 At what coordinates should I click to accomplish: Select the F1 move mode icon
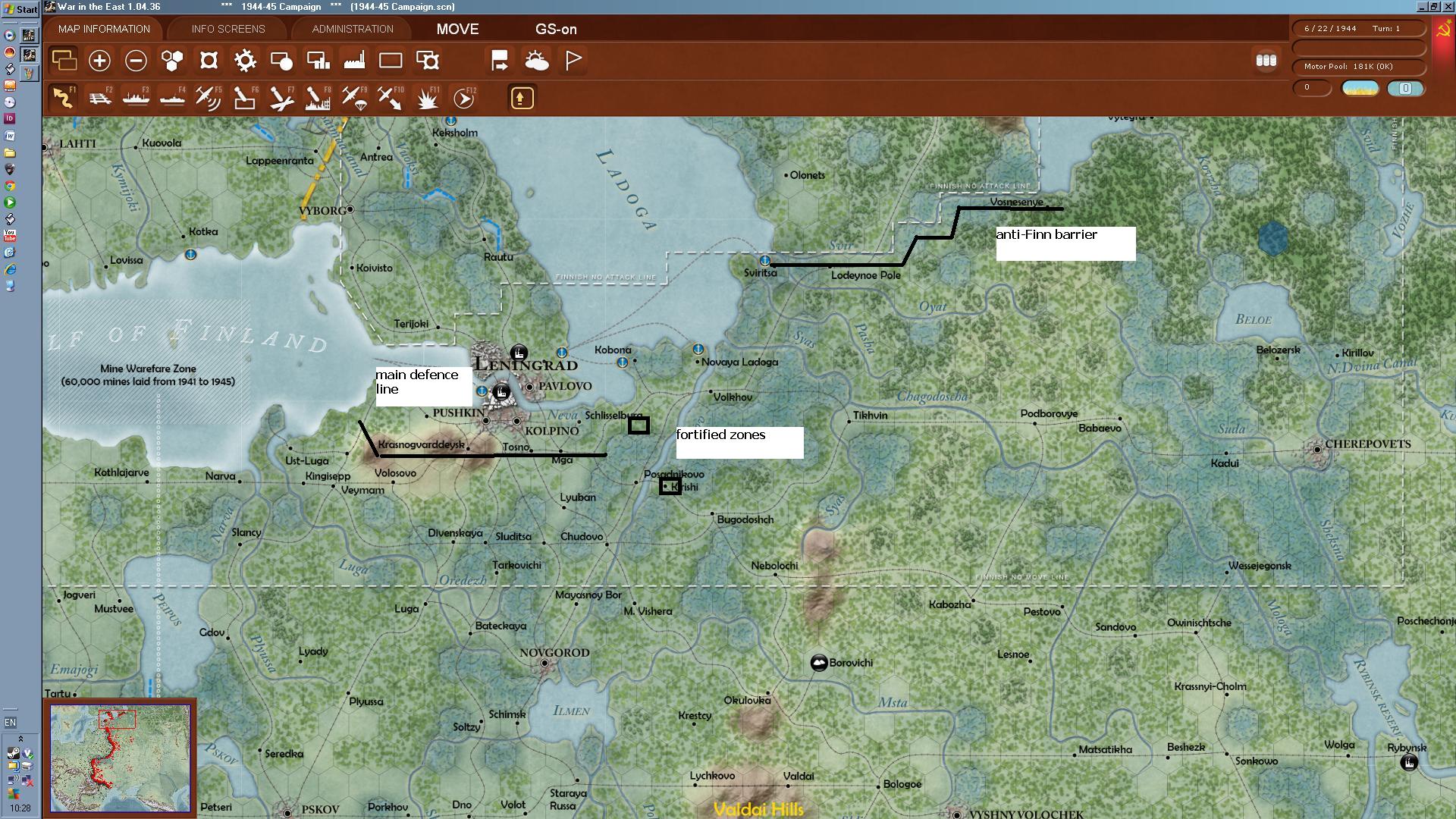(x=64, y=99)
